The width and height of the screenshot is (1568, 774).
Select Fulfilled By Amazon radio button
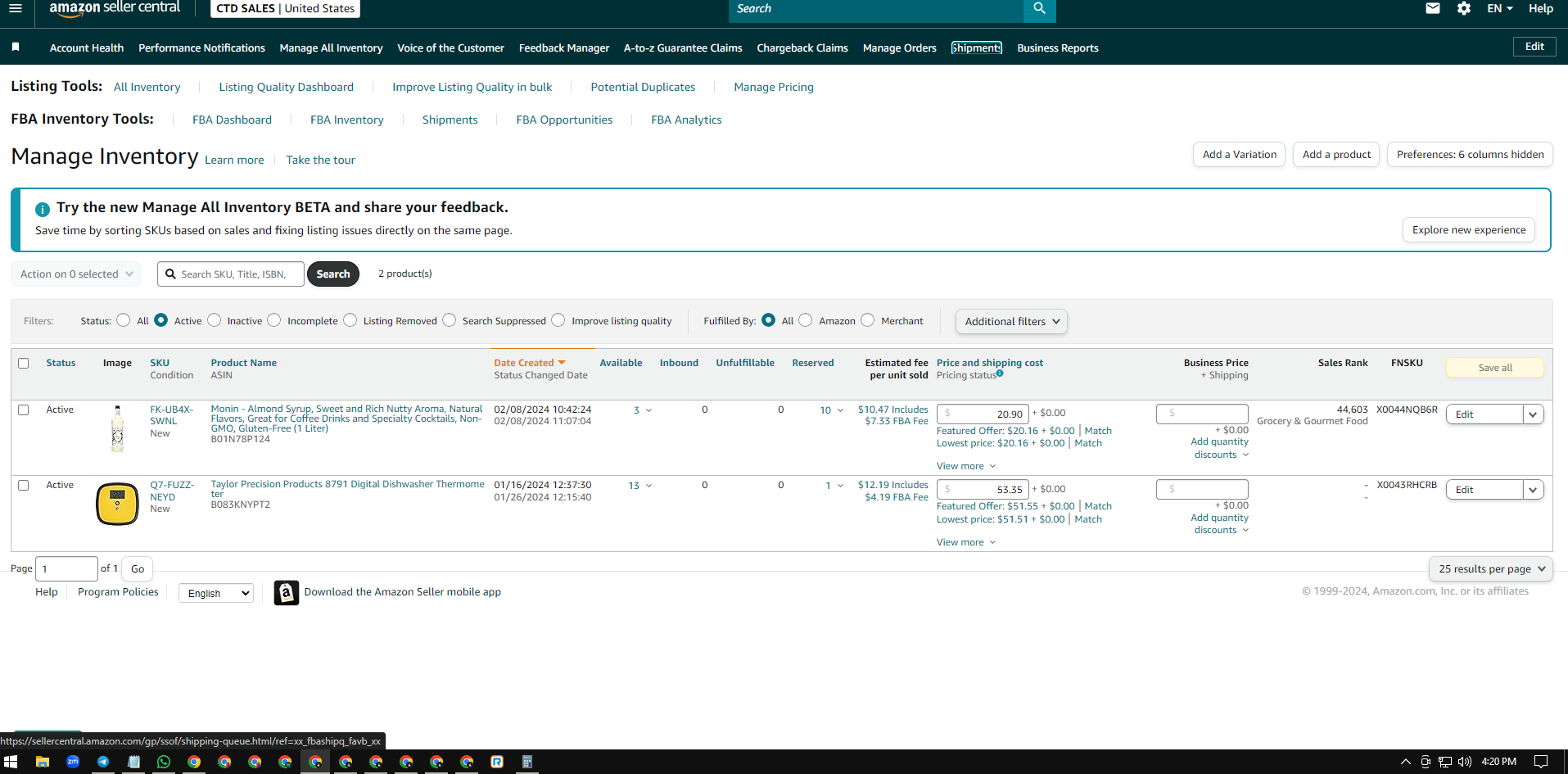(x=806, y=320)
